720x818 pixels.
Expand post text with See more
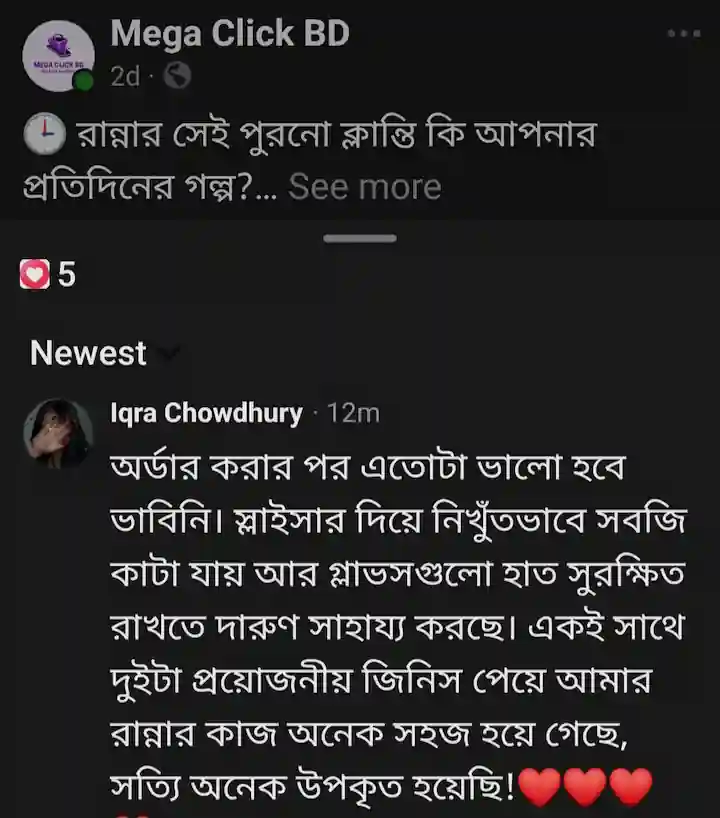(365, 187)
